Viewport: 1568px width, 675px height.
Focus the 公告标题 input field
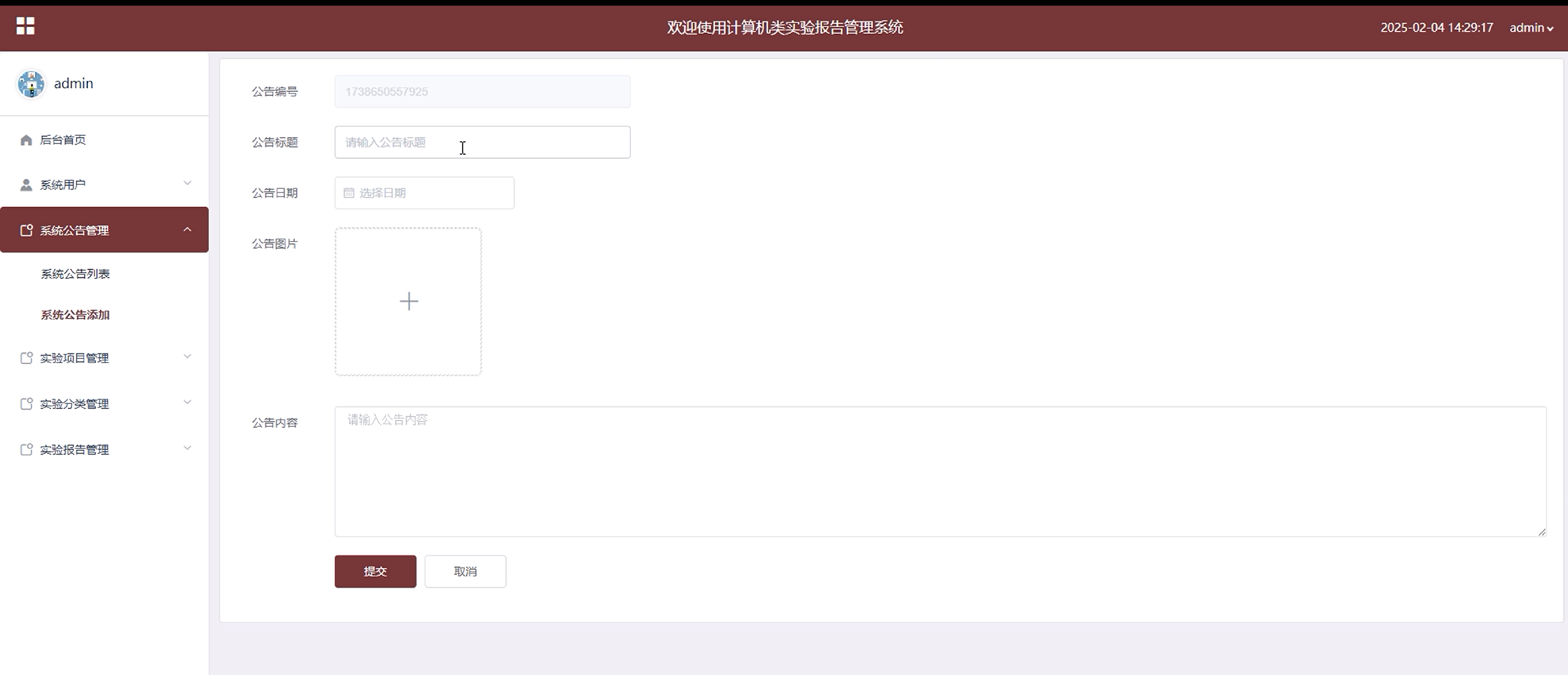[482, 142]
